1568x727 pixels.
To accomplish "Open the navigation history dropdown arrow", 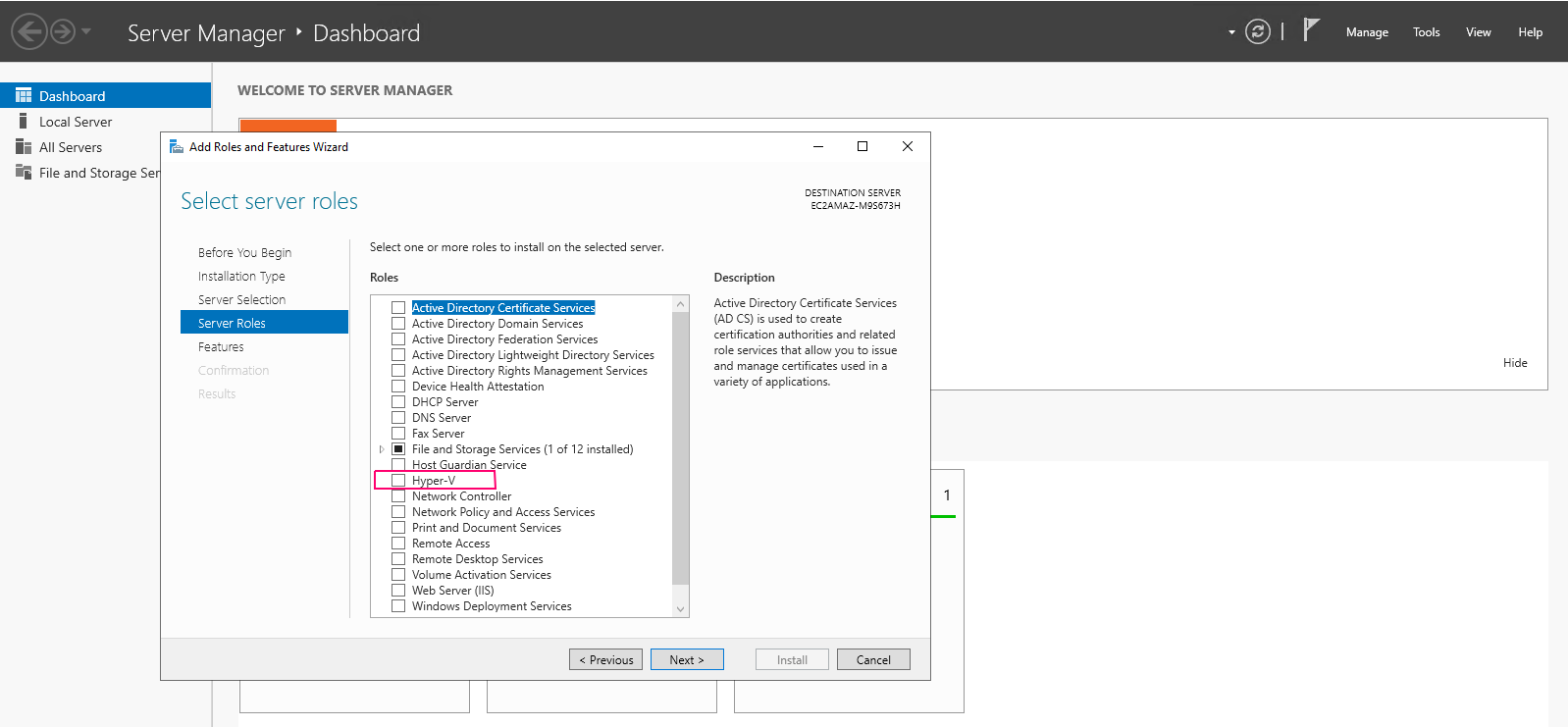I will pyautogui.click(x=86, y=31).
